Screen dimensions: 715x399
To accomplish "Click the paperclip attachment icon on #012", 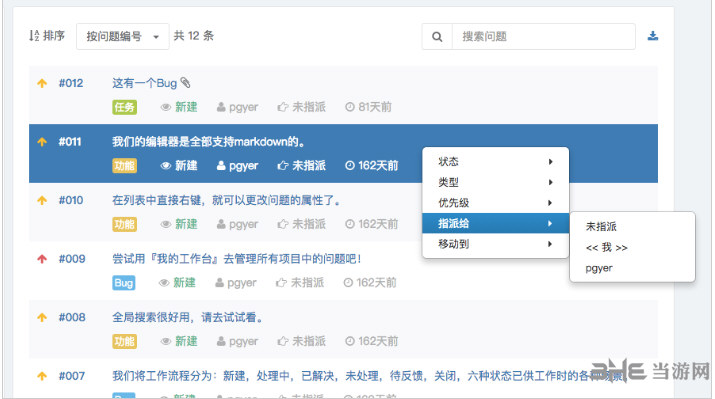I will click(185, 83).
